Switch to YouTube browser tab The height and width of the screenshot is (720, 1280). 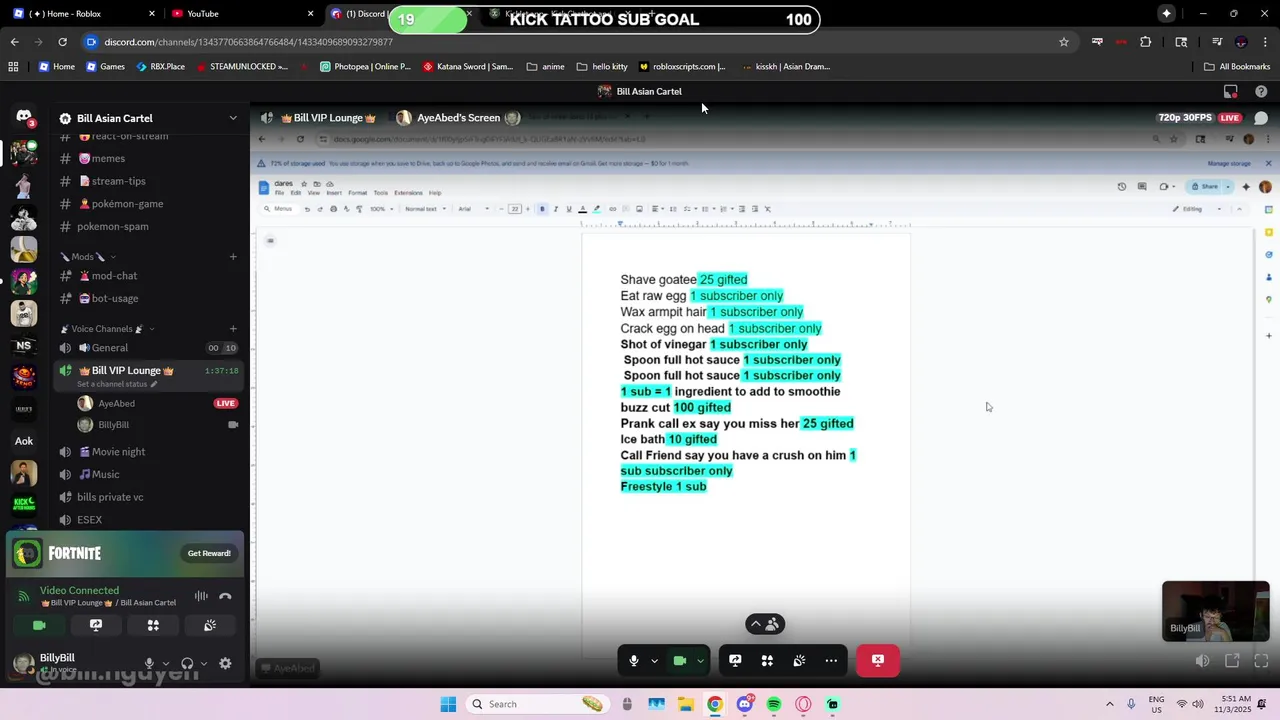pos(242,14)
